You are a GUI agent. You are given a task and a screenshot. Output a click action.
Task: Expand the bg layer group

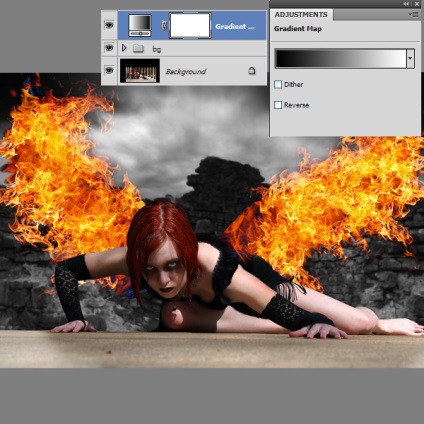(124, 48)
